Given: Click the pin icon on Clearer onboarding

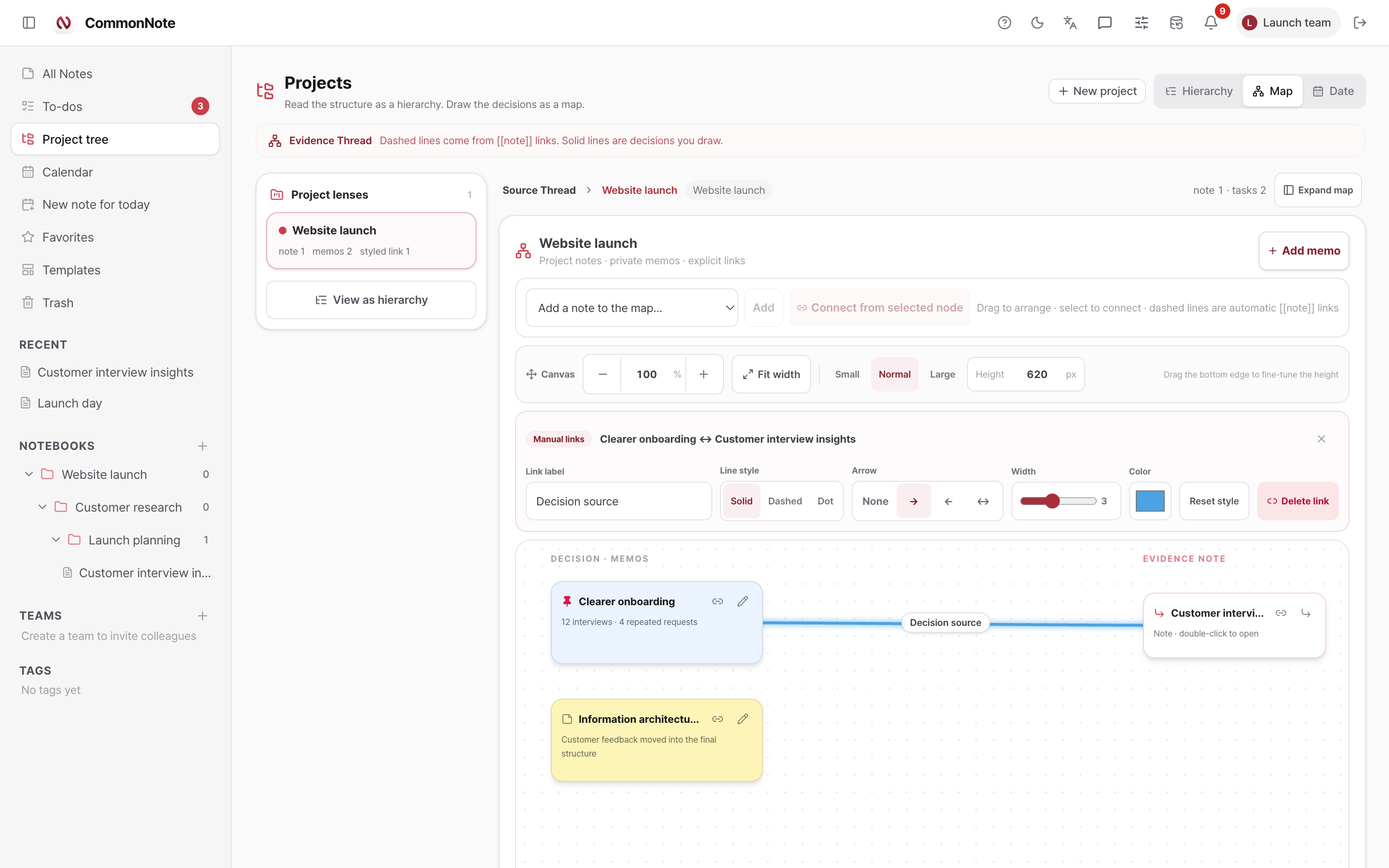Looking at the screenshot, I should 567,602.
